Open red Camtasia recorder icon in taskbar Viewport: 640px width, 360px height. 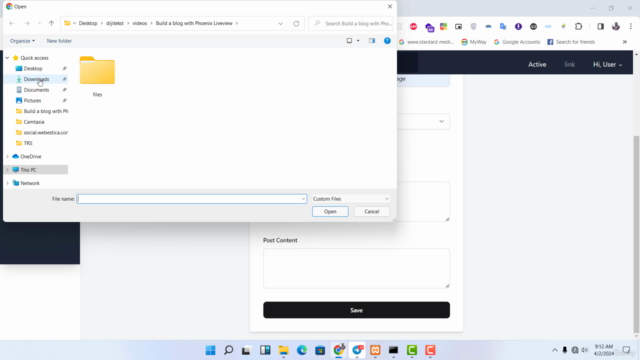(430, 350)
